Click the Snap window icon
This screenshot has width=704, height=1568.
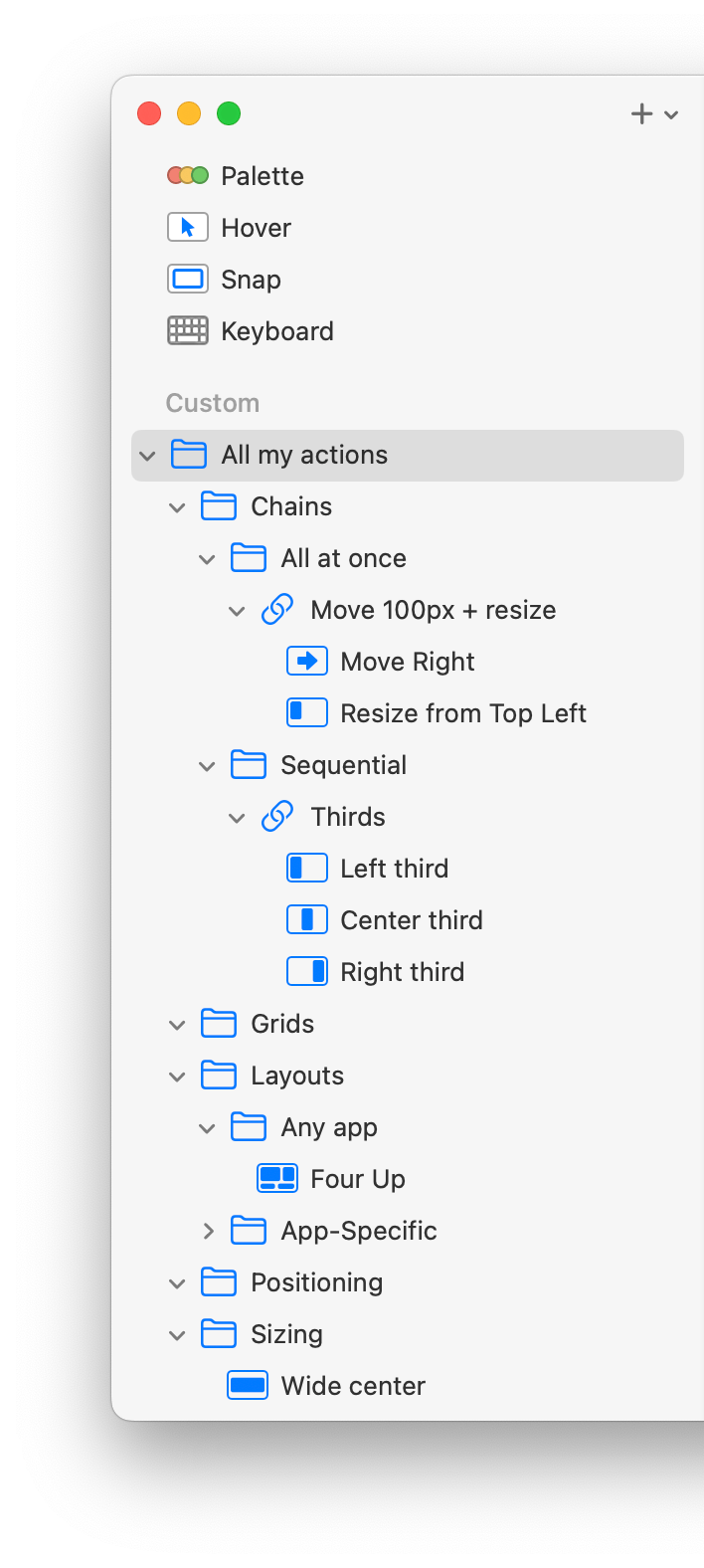(x=188, y=280)
